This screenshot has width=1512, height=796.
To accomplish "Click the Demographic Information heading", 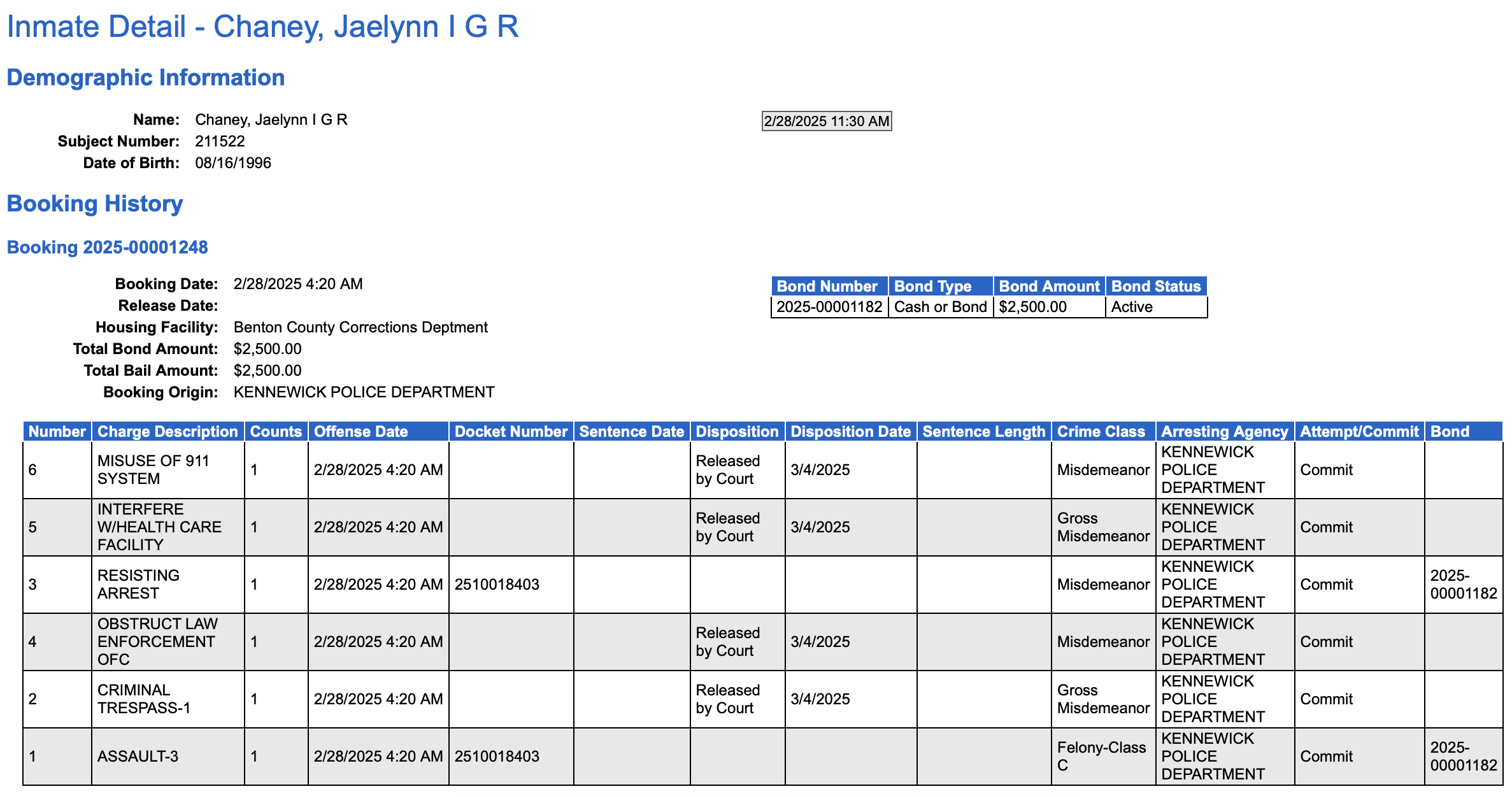I will click(146, 78).
